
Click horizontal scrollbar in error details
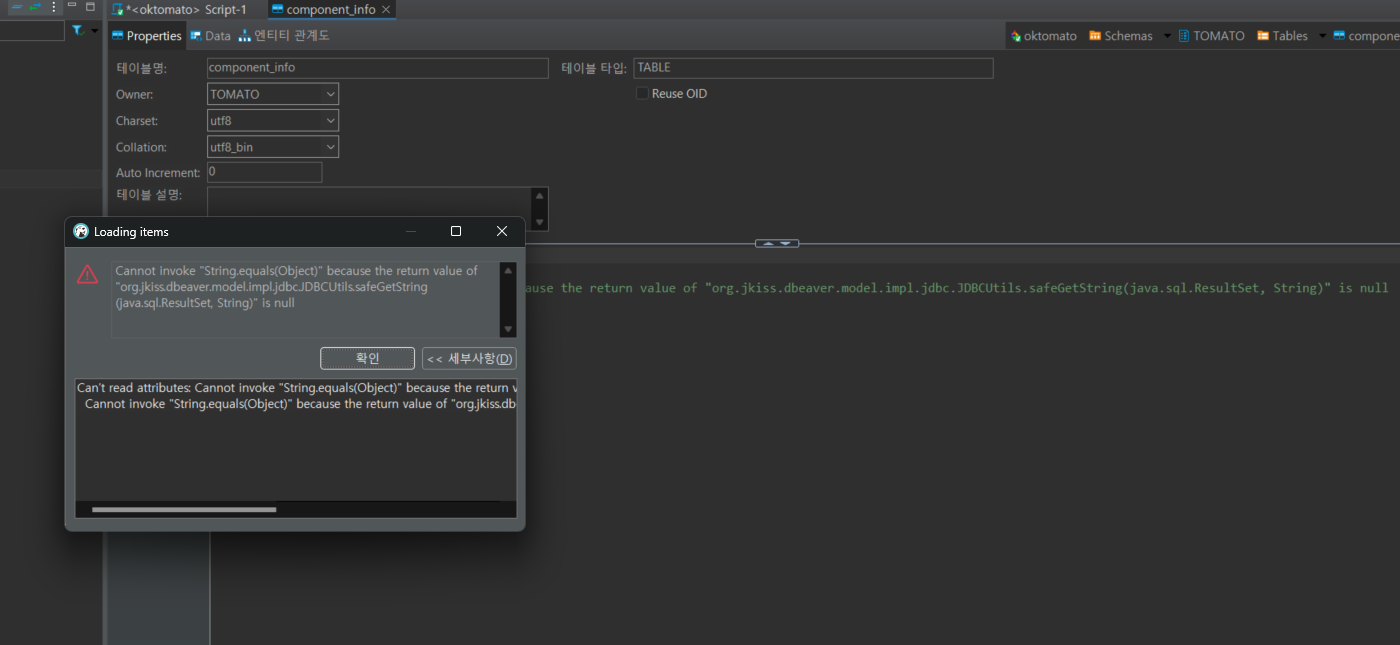pyautogui.click(x=184, y=510)
